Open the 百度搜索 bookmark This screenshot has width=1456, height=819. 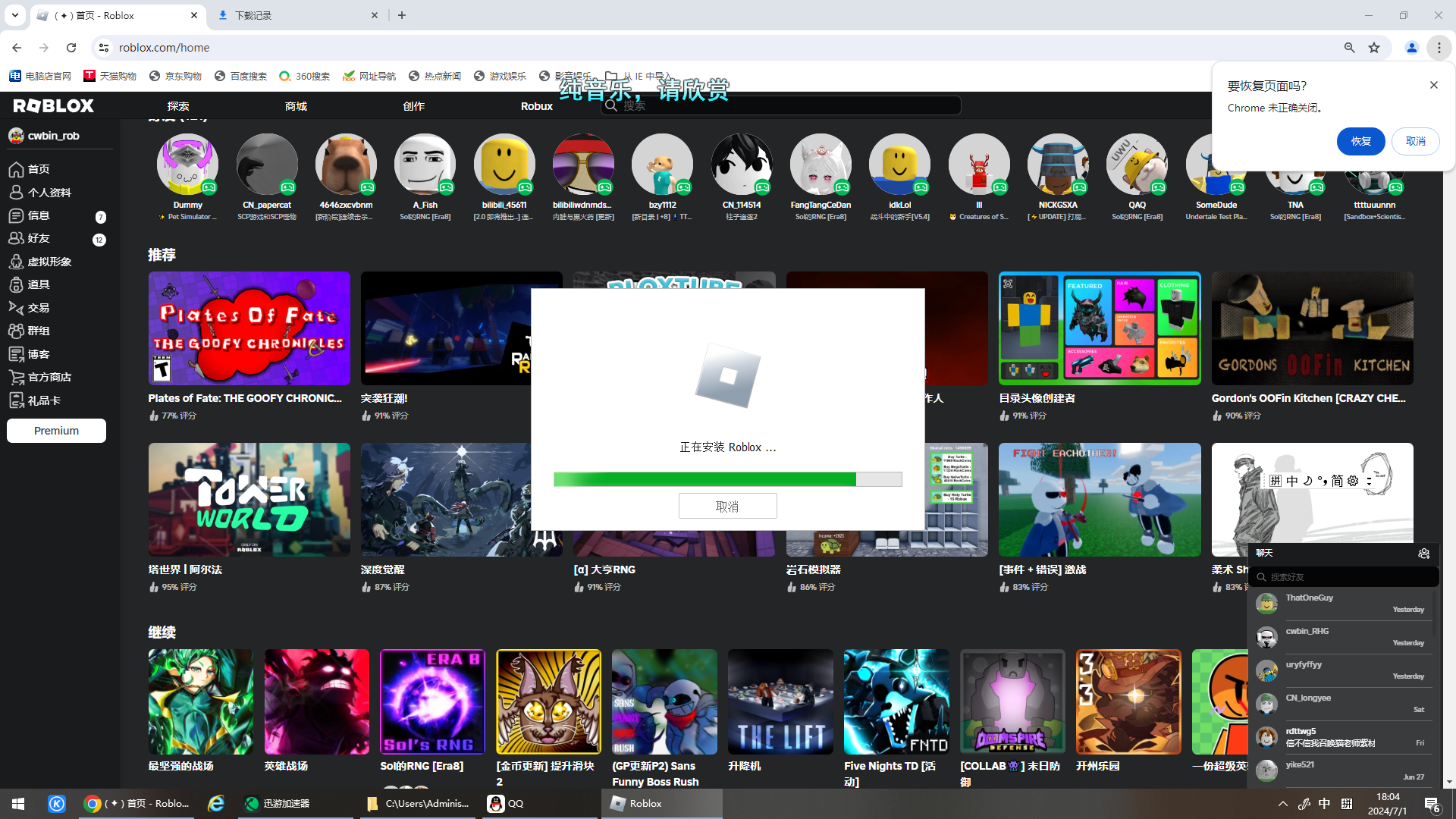pyautogui.click(x=241, y=76)
